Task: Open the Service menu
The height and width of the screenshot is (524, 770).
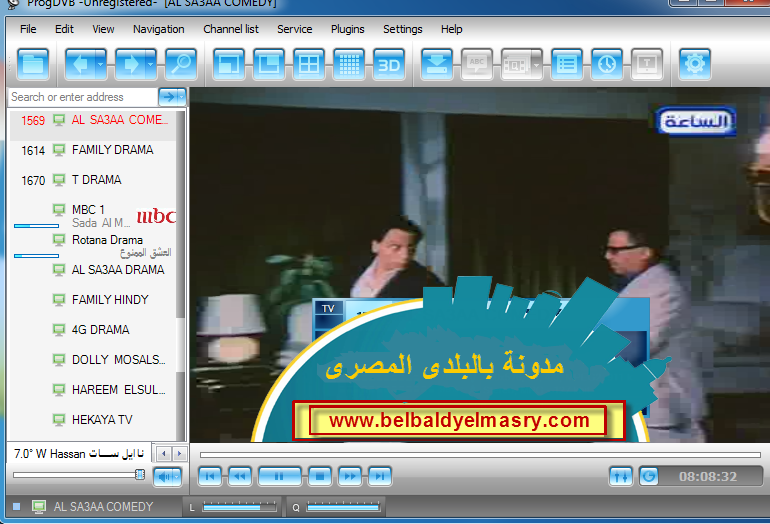Action: [295, 29]
